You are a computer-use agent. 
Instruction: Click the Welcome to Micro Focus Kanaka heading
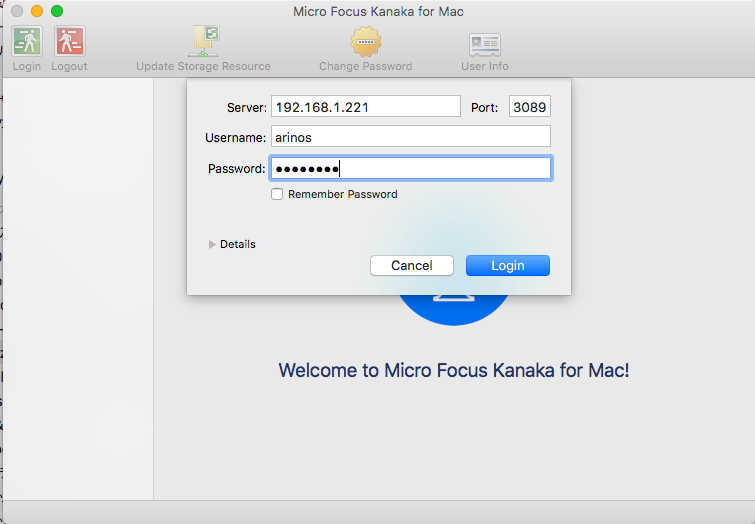(454, 370)
